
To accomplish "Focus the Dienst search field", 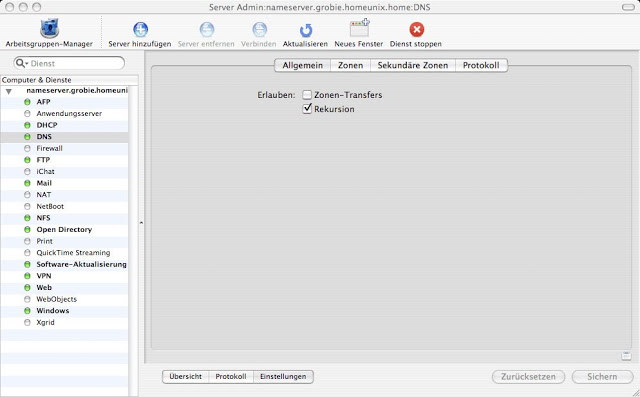I will coord(69,63).
